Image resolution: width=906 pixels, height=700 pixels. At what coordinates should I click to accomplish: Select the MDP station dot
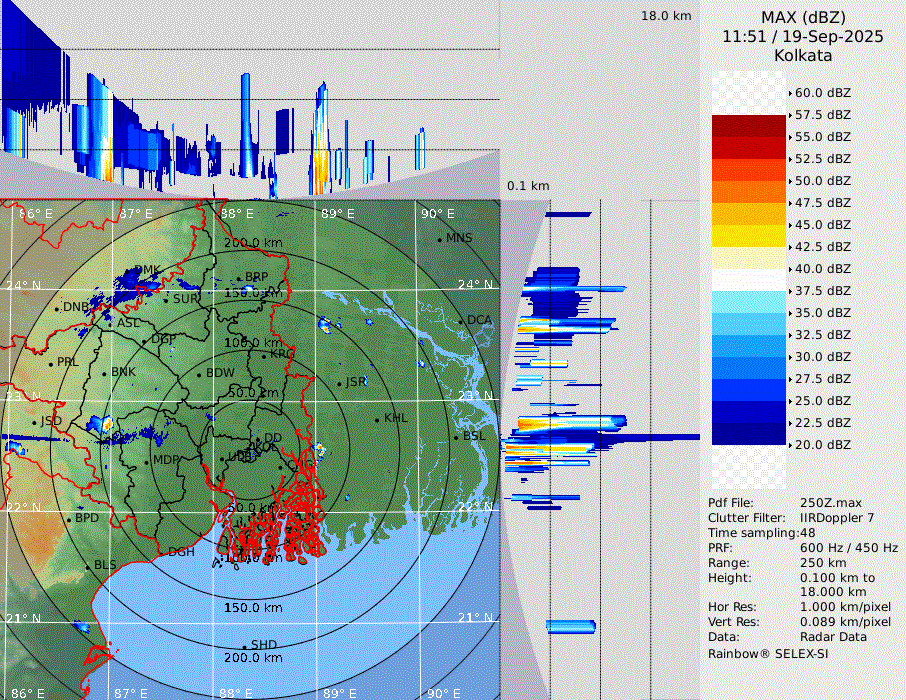click(147, 460)
